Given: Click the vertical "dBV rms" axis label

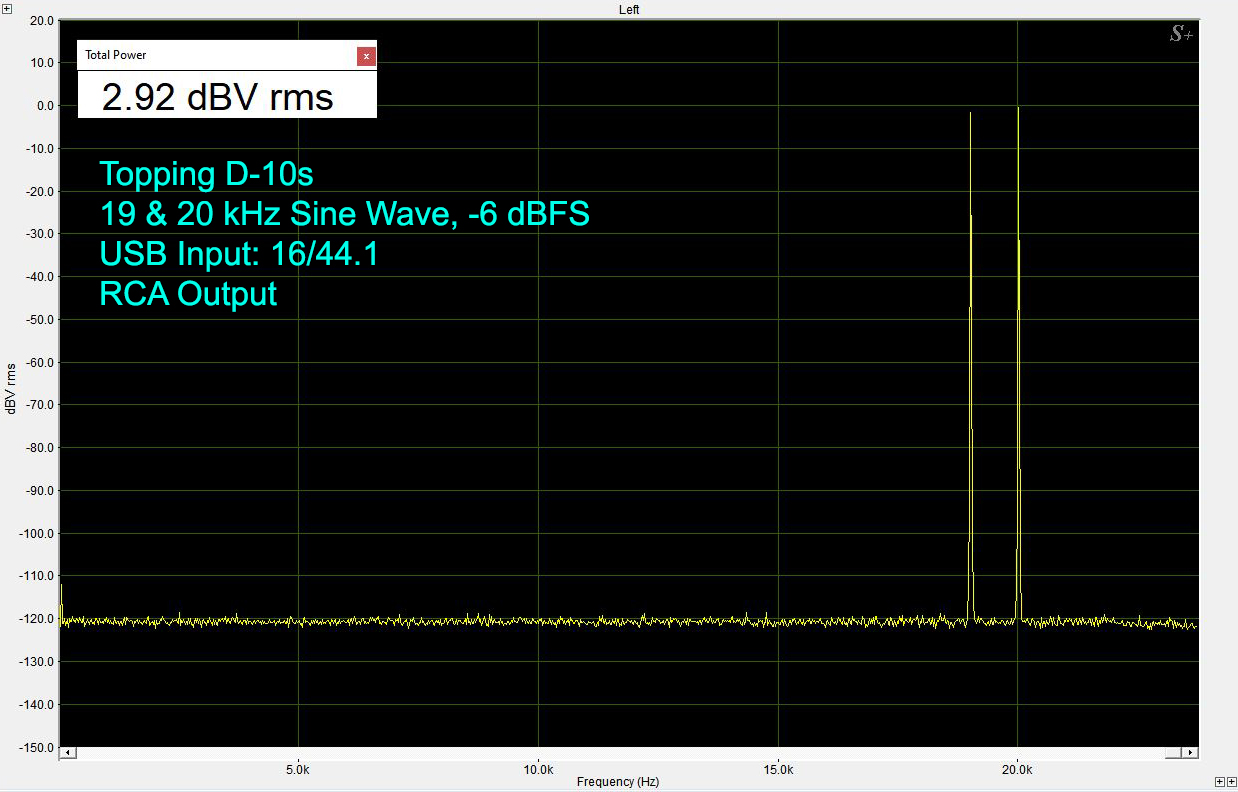Looking at the screenshot, I should [x=9, y=387].
